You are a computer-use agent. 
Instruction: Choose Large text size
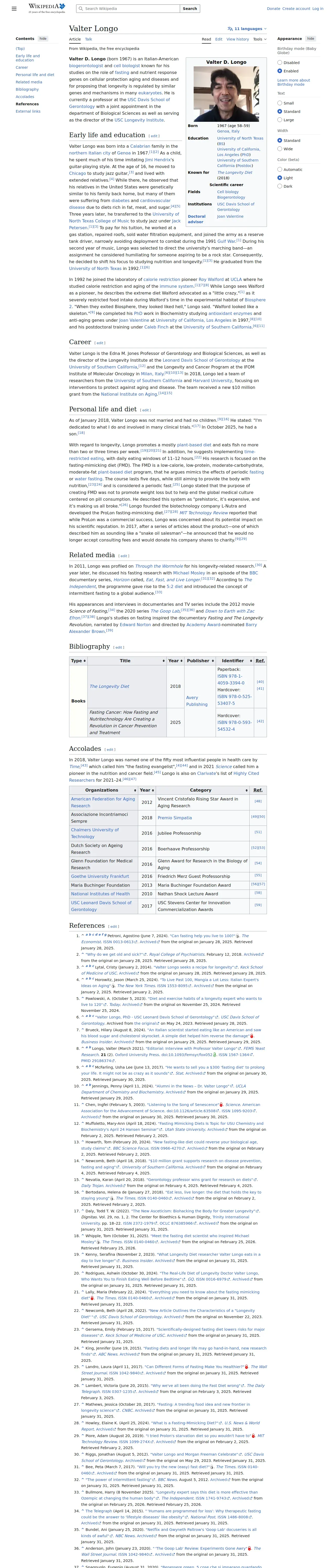point(280,120)
